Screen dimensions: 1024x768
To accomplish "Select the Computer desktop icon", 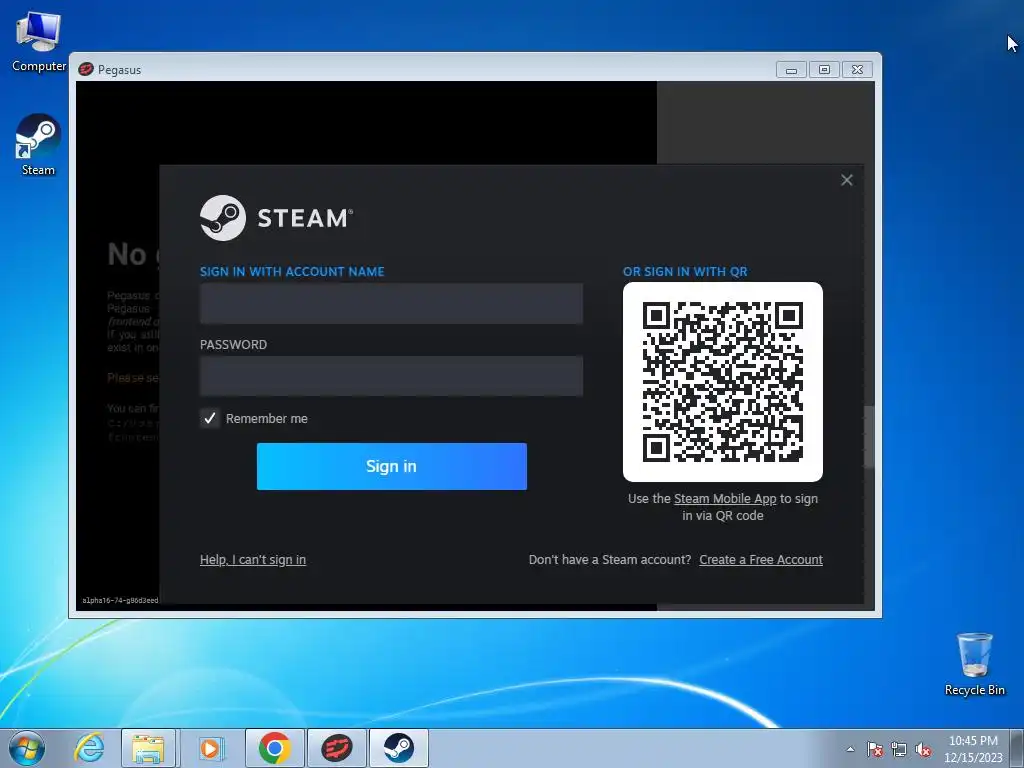I will (x=38, y=42).
